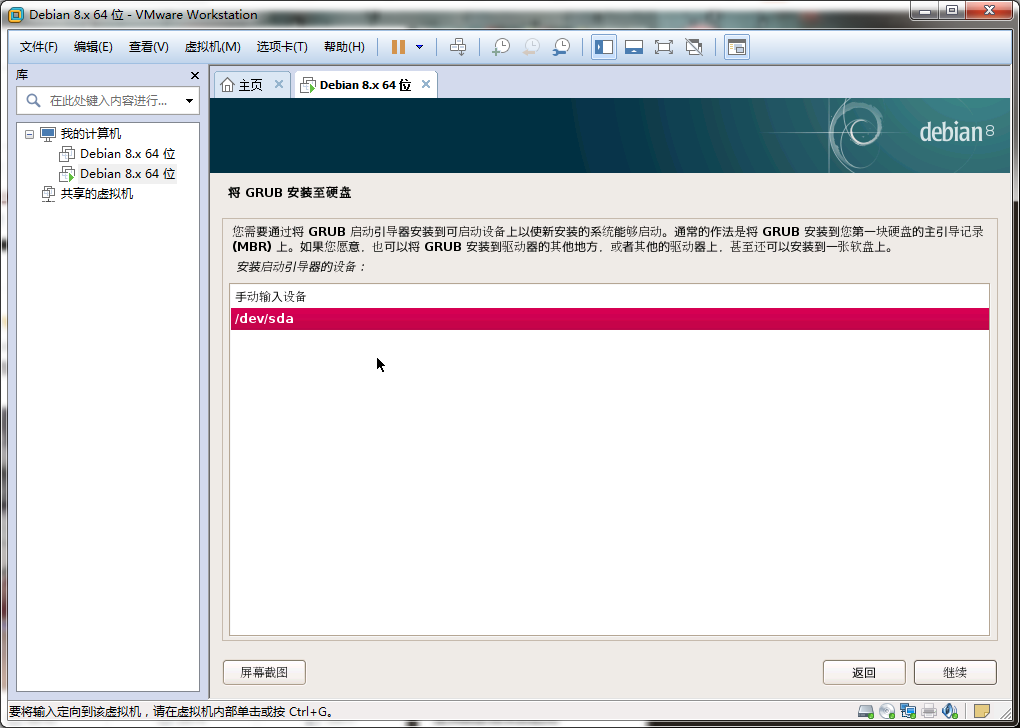Open the 文件(F) menu

(x=38, y=47)
